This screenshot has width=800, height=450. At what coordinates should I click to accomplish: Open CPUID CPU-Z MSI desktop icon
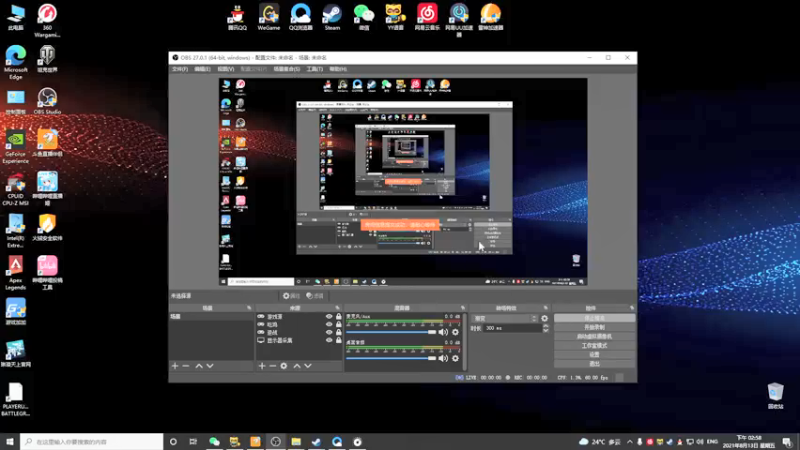point(15,189)
